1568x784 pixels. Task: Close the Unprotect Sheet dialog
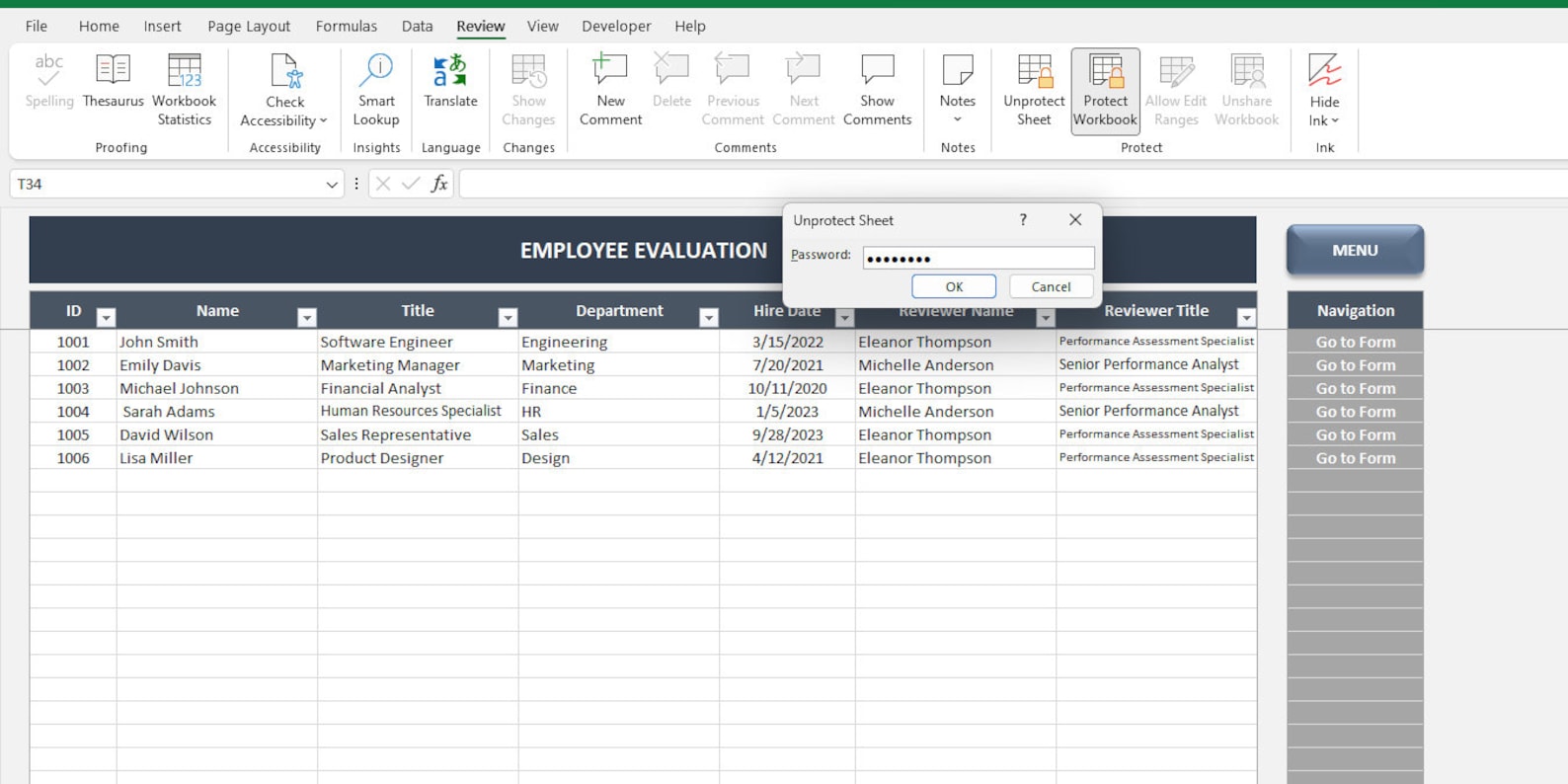[1075, 220]
